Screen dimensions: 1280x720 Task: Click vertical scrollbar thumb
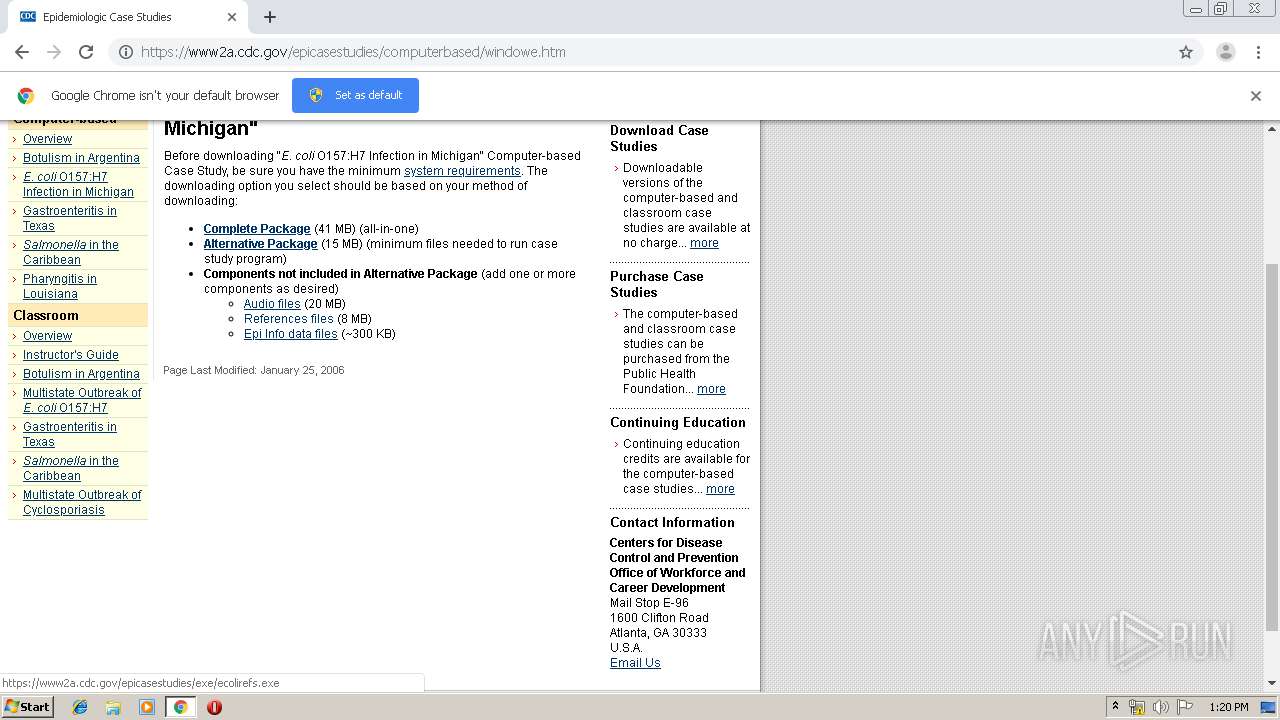pos(1272,446)
